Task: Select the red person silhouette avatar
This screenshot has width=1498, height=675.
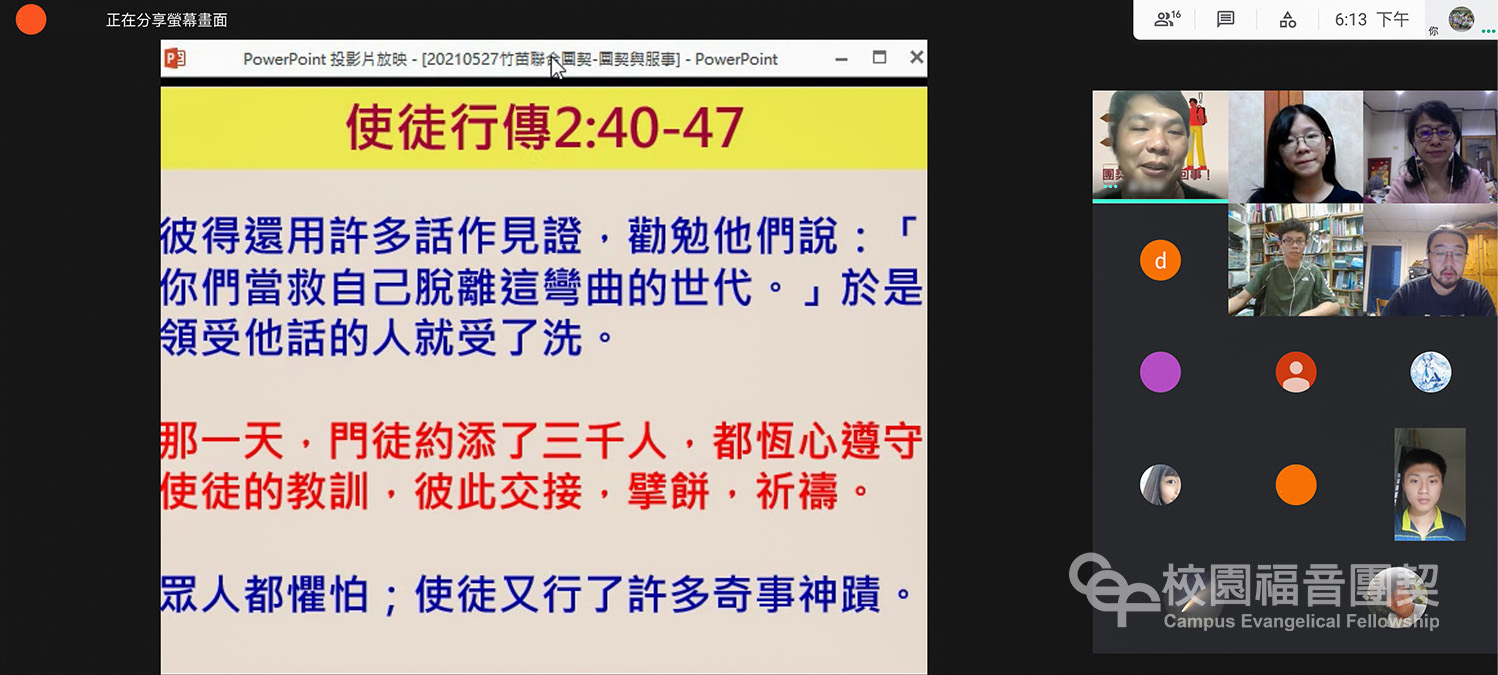Action: point(1296,372)
